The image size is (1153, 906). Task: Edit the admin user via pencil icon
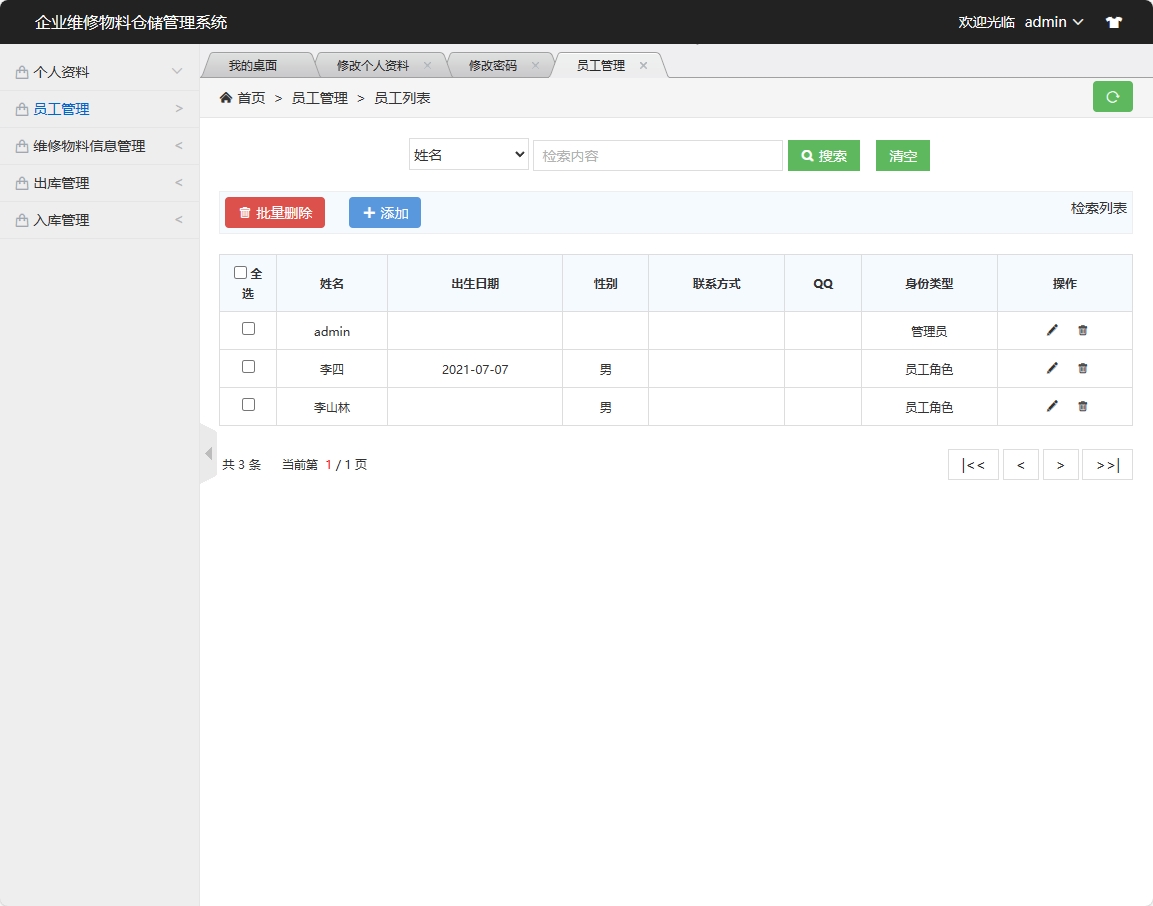pos(1051,329)
